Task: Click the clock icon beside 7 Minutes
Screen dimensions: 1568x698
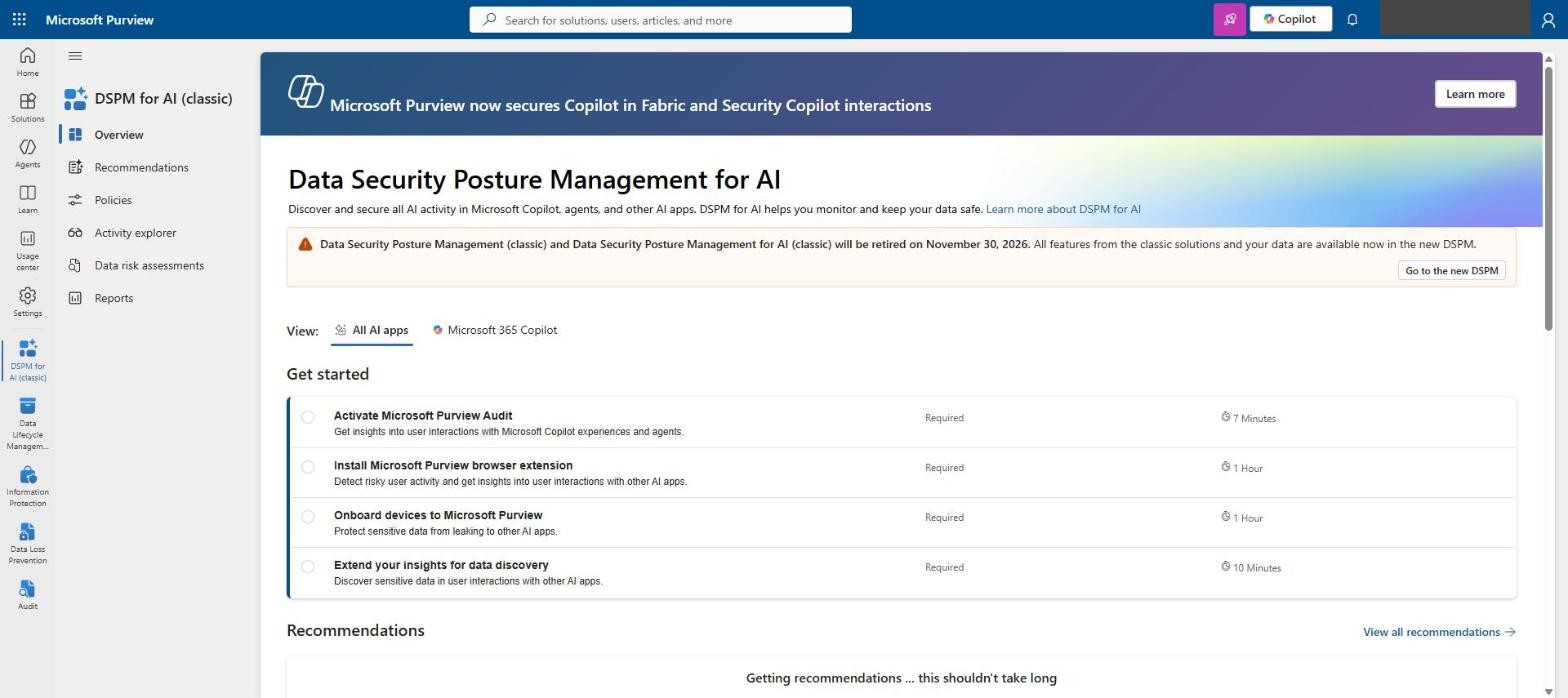Action: point(1225,417)
